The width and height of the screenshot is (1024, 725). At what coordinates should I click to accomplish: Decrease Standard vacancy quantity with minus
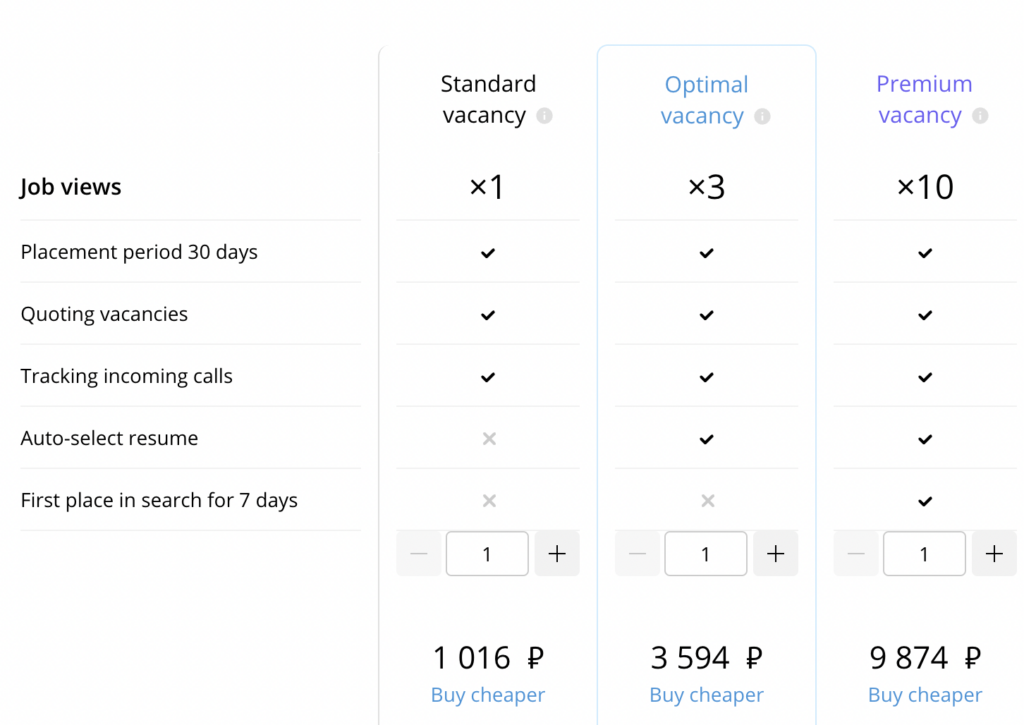coord(419,554)
